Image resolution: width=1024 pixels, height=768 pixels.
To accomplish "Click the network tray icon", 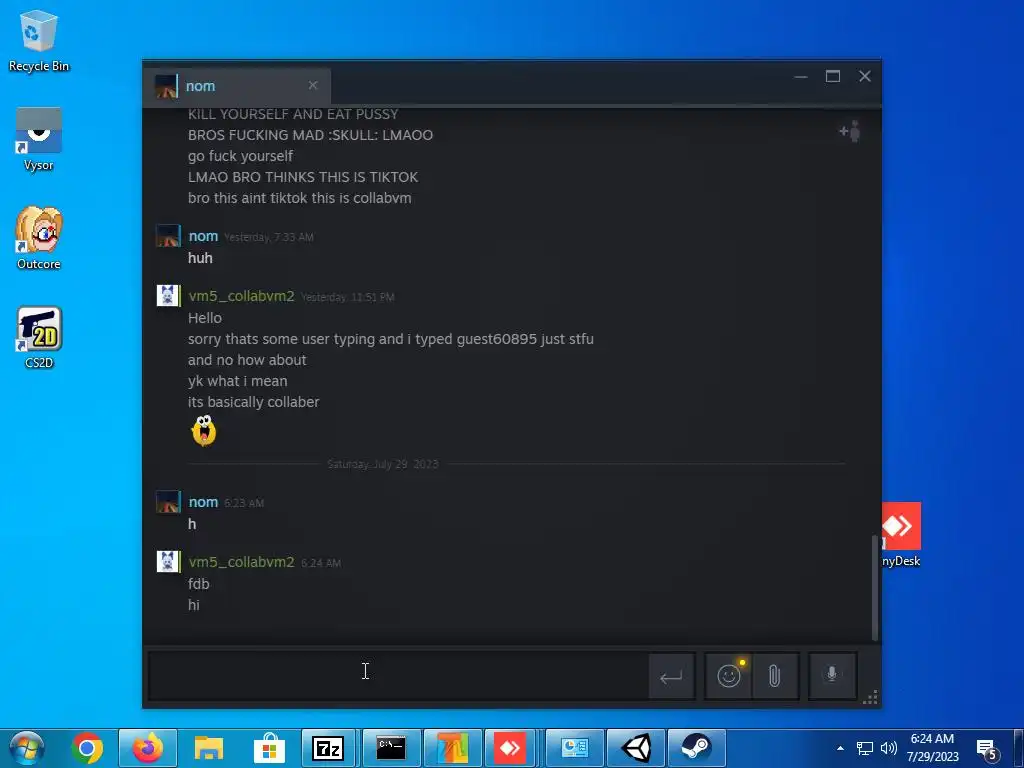I will [x=865, y=748].
